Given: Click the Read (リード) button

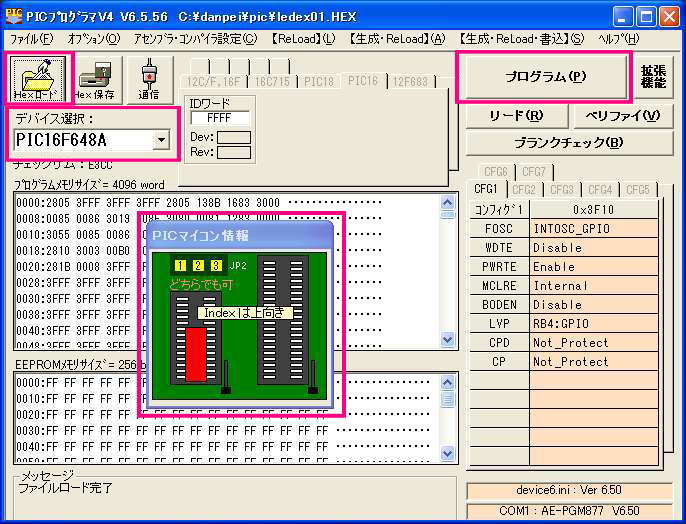Looking at the screenshot, I should (516, 116).
